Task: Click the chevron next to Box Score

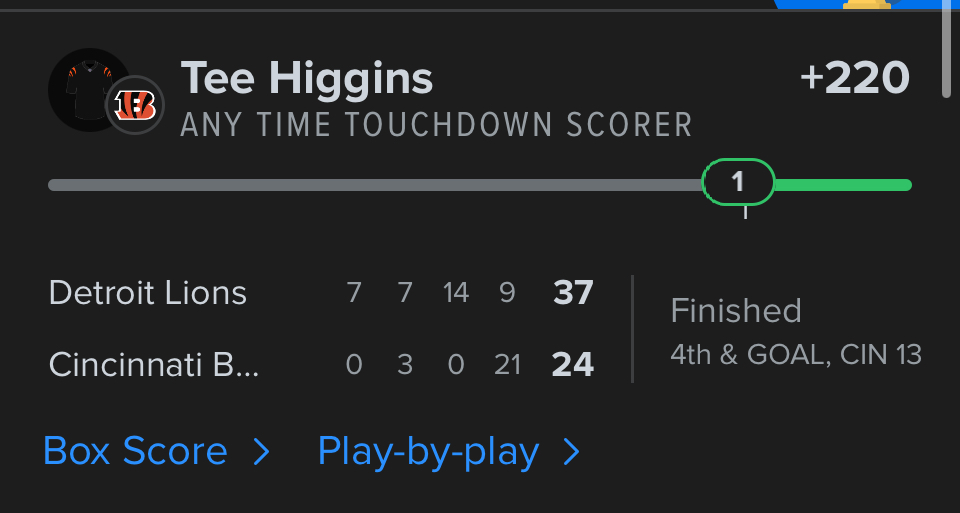Action: pyautogui.click(x=261, y=453)
